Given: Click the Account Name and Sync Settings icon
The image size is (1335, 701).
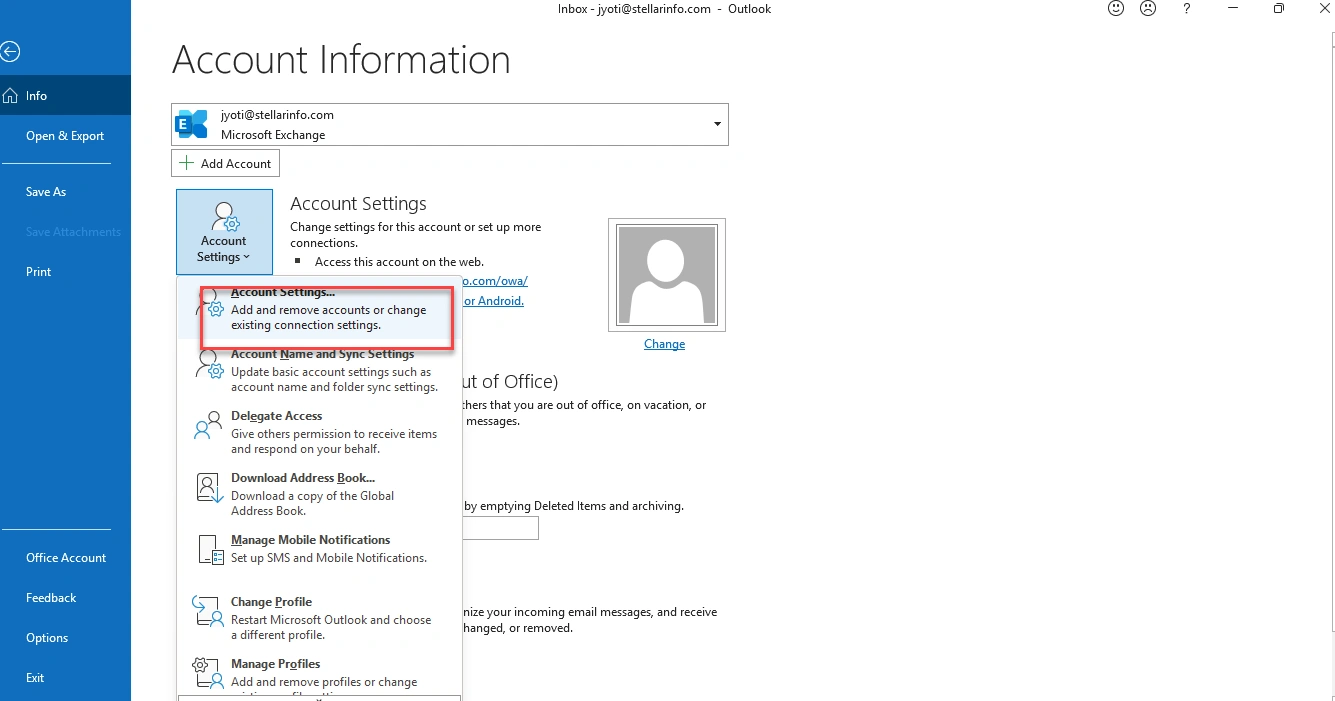Looking at the screenshot, I should [x=209, y=366].
